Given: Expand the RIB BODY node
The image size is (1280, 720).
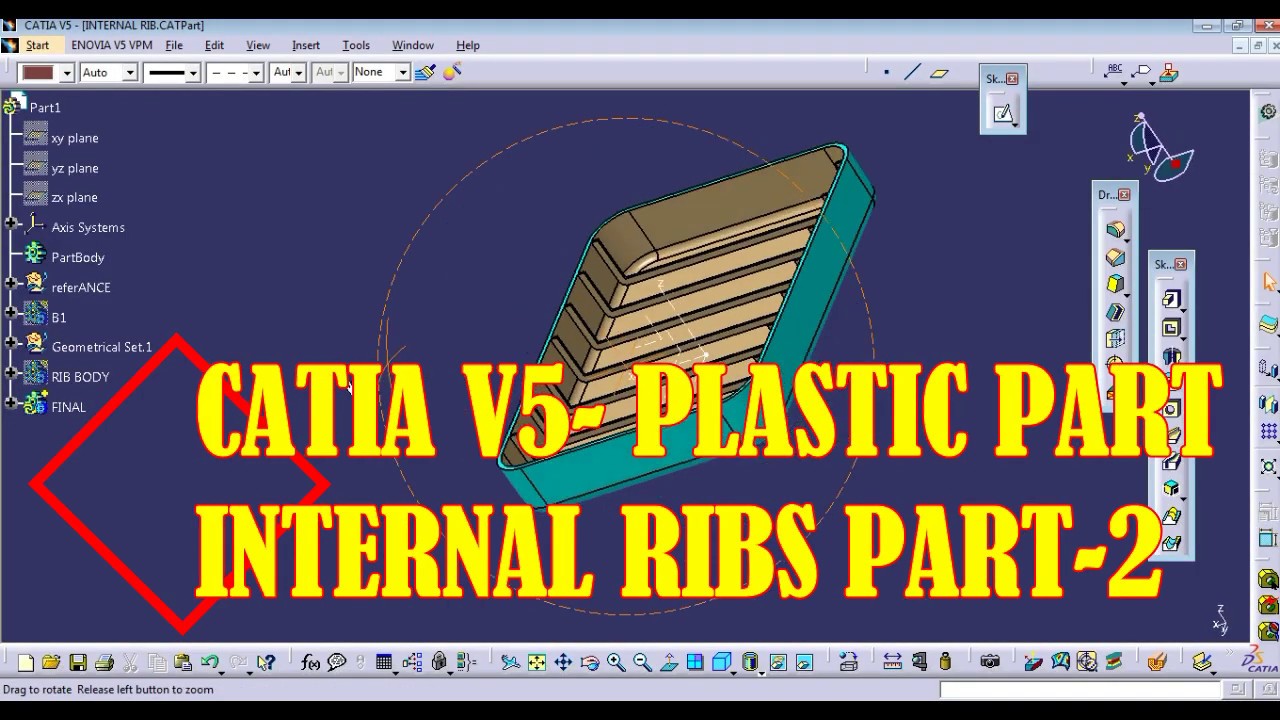Looking at the screenshot, I should [x=11, y=374].
